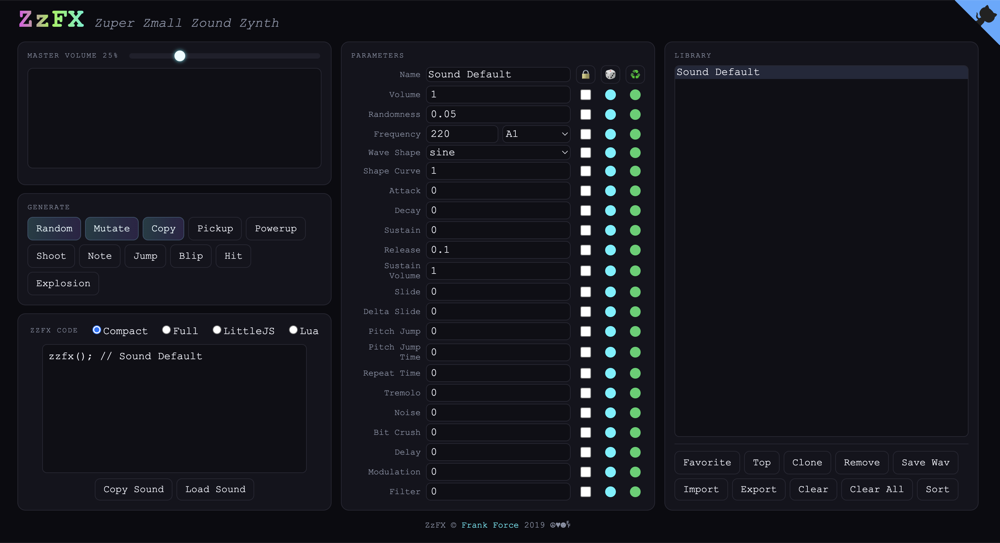
Task: Tick the lock checkbox for Sustain Volume
Action: (585, 271)
